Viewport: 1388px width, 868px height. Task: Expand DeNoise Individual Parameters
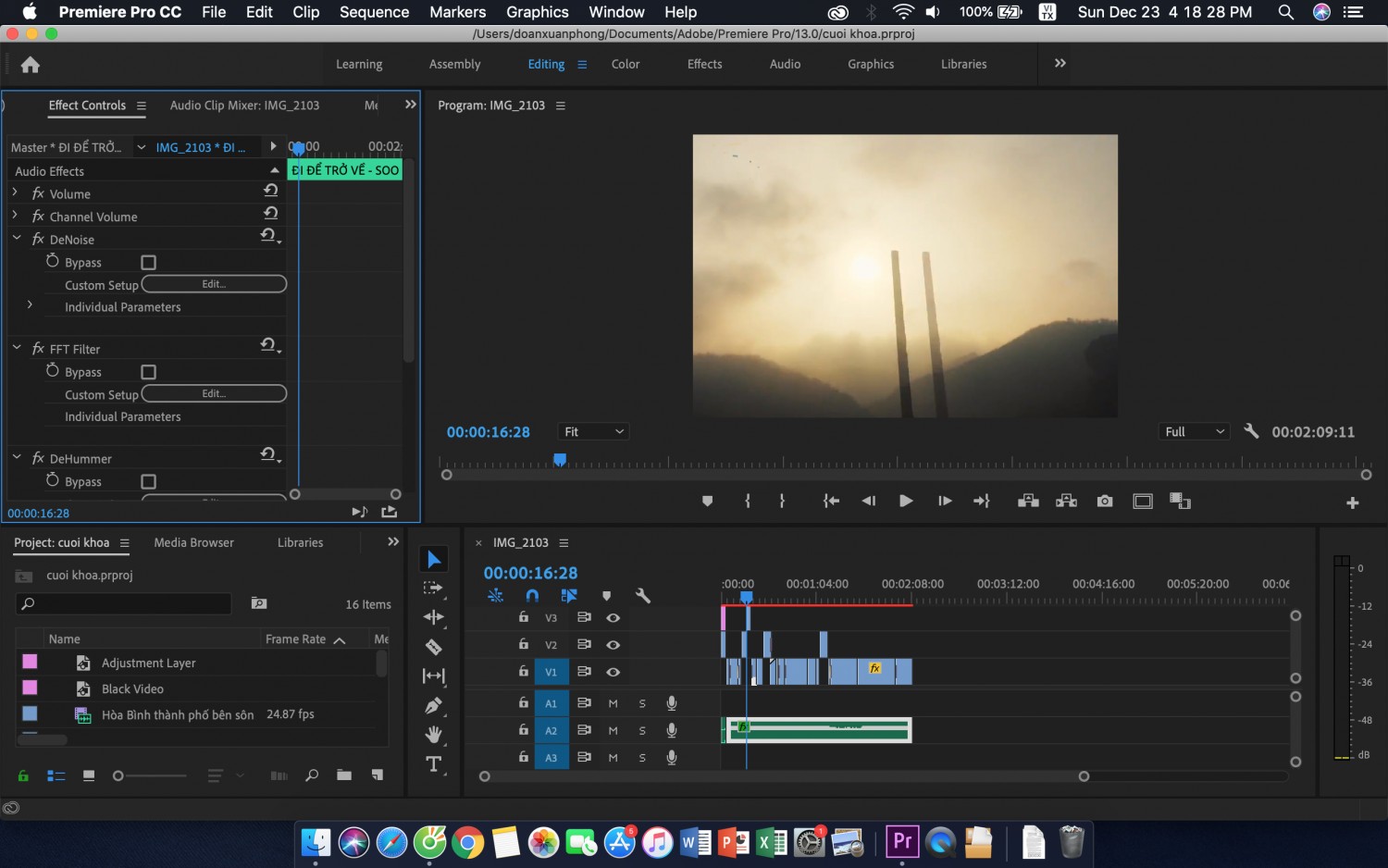click(x=30, y=305)
